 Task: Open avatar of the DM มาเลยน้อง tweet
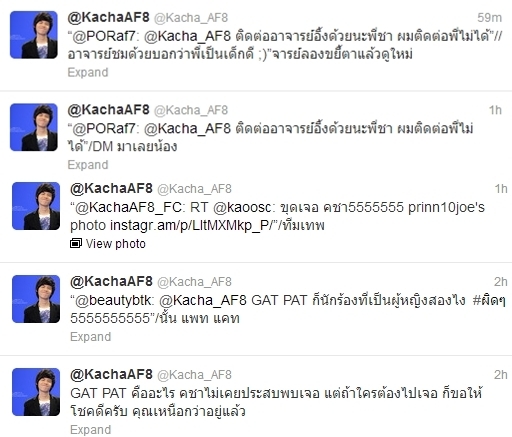click(x=34, y=127)
